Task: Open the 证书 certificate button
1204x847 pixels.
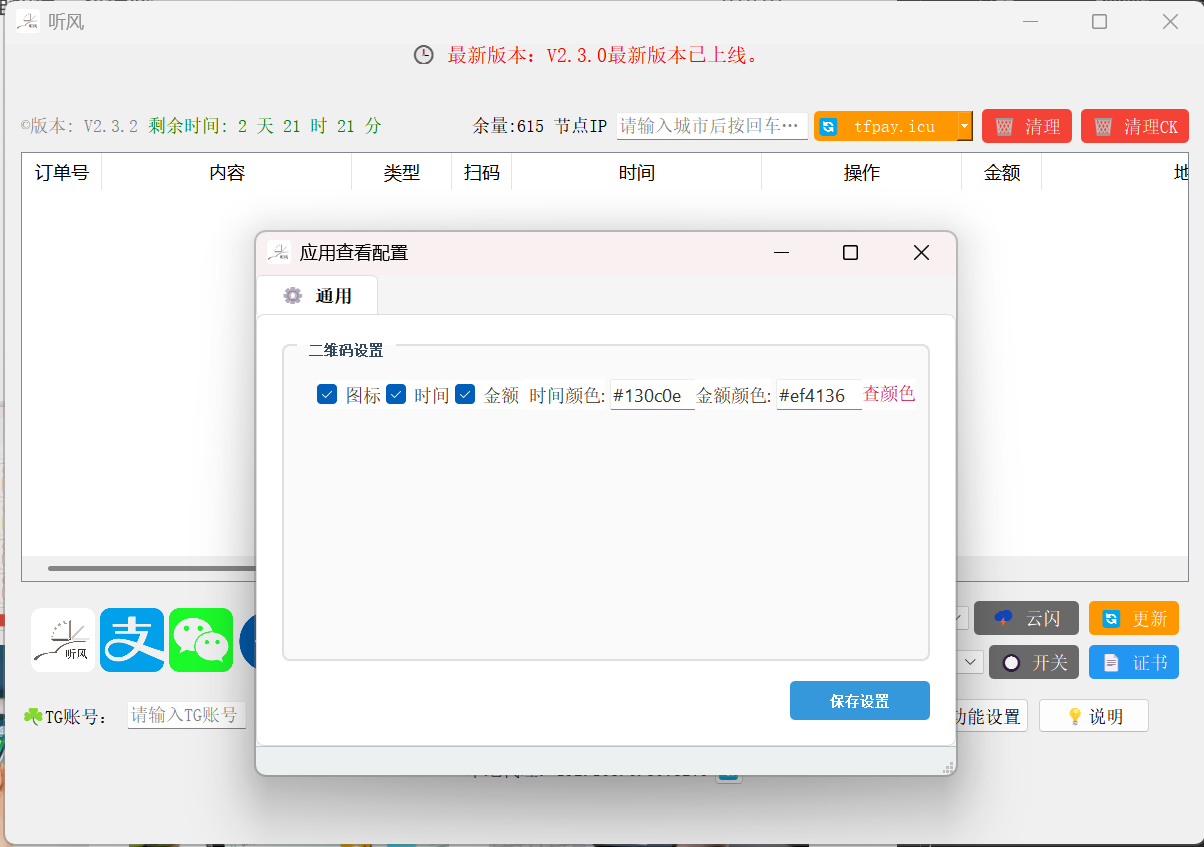Action: tap(1133, 662)
